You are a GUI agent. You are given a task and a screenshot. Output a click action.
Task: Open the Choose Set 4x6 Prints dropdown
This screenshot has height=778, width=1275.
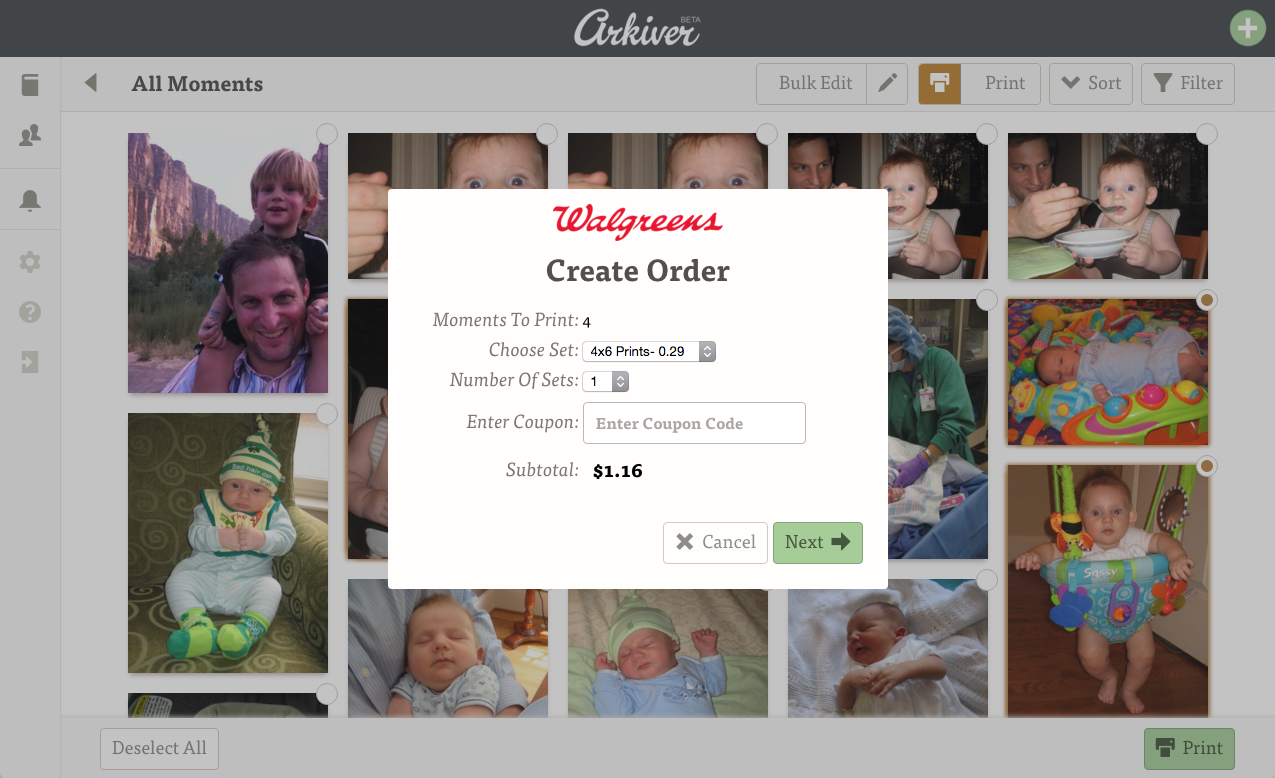[649, 351]
